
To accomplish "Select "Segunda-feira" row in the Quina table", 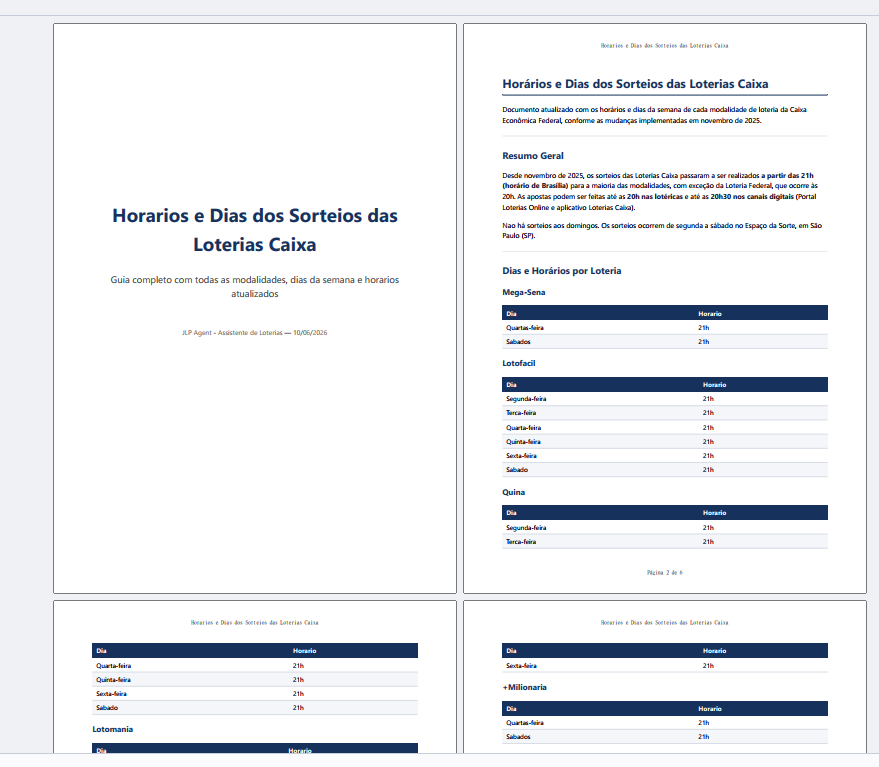I will pyautogui.click(x=665, y=528).
